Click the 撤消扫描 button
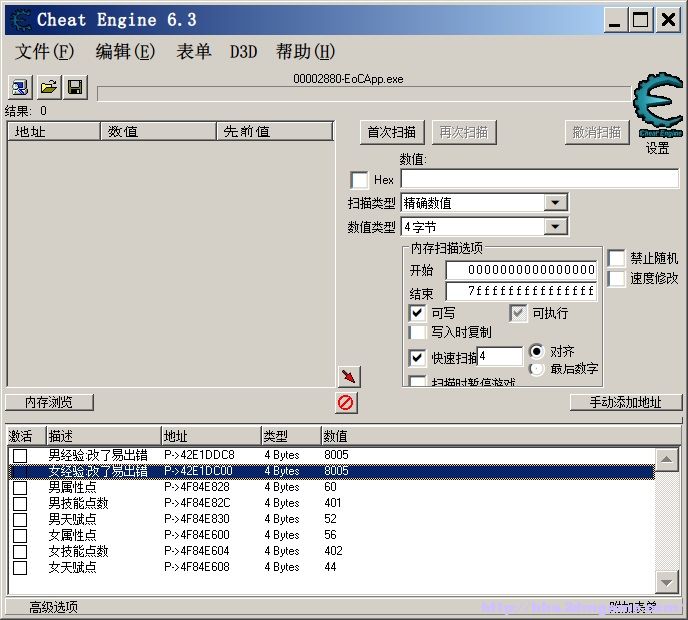The width and height of the screenshot is (688, 620). click(x=597, y=132)
